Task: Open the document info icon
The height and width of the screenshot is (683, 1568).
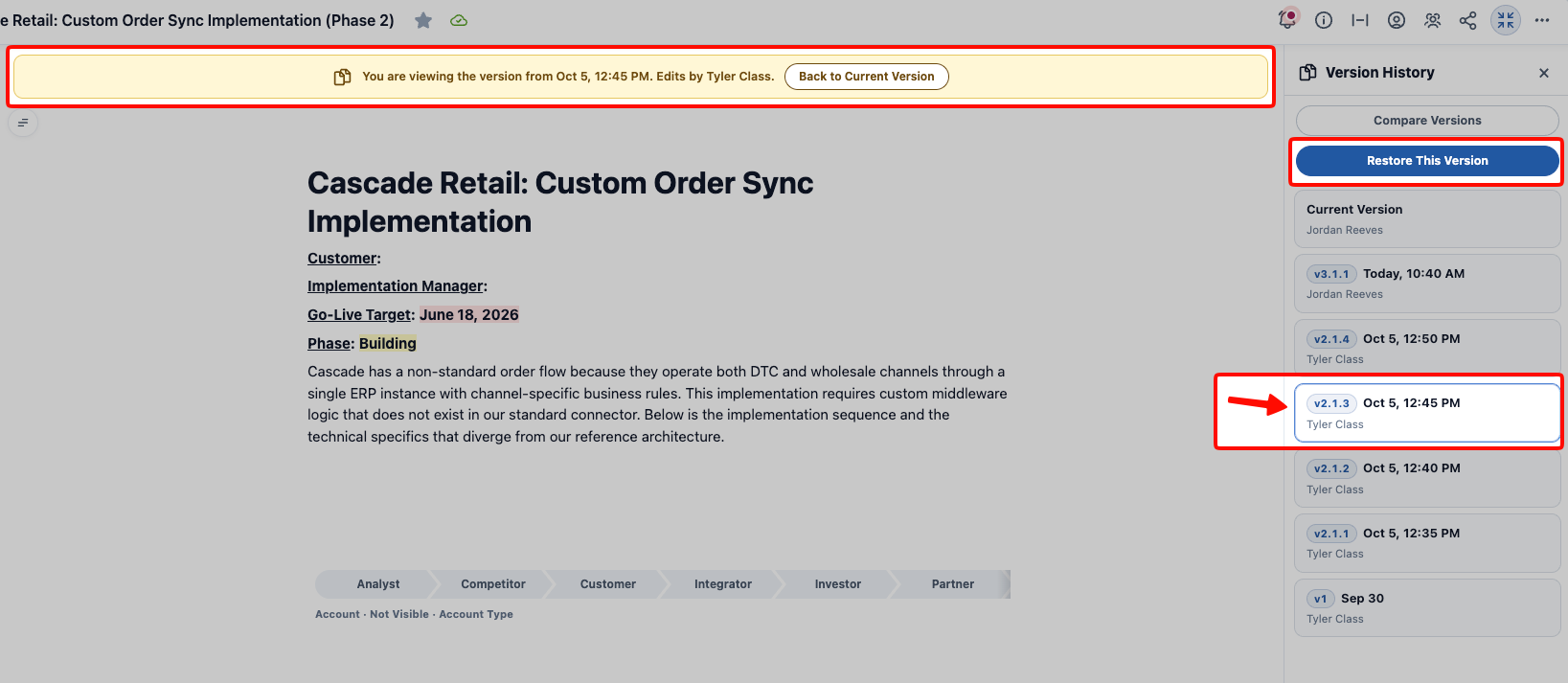Action: (x=1324, y=20)
